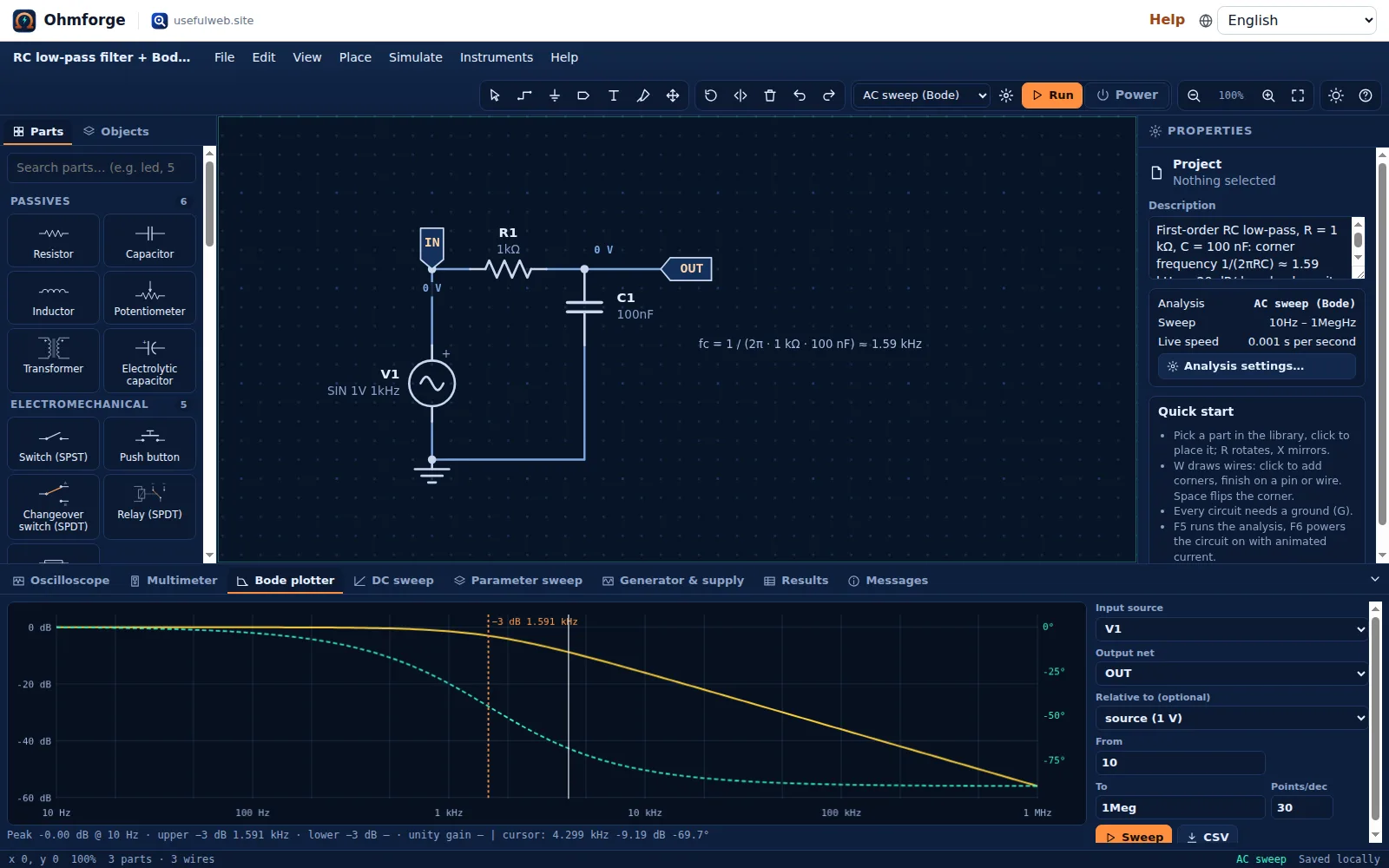
Task: Open the help question-mark icon in toolbar
Action: click(1366, 95)
